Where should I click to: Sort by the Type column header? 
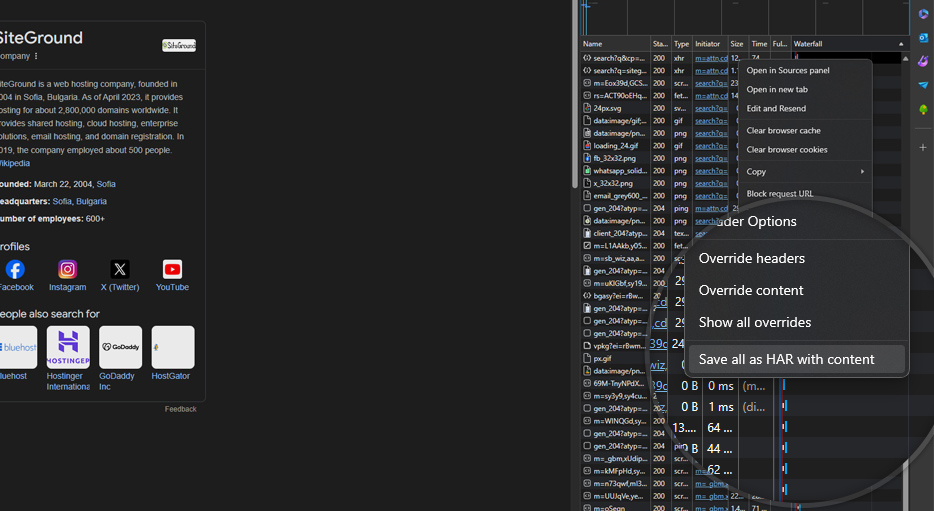(681, 44)
